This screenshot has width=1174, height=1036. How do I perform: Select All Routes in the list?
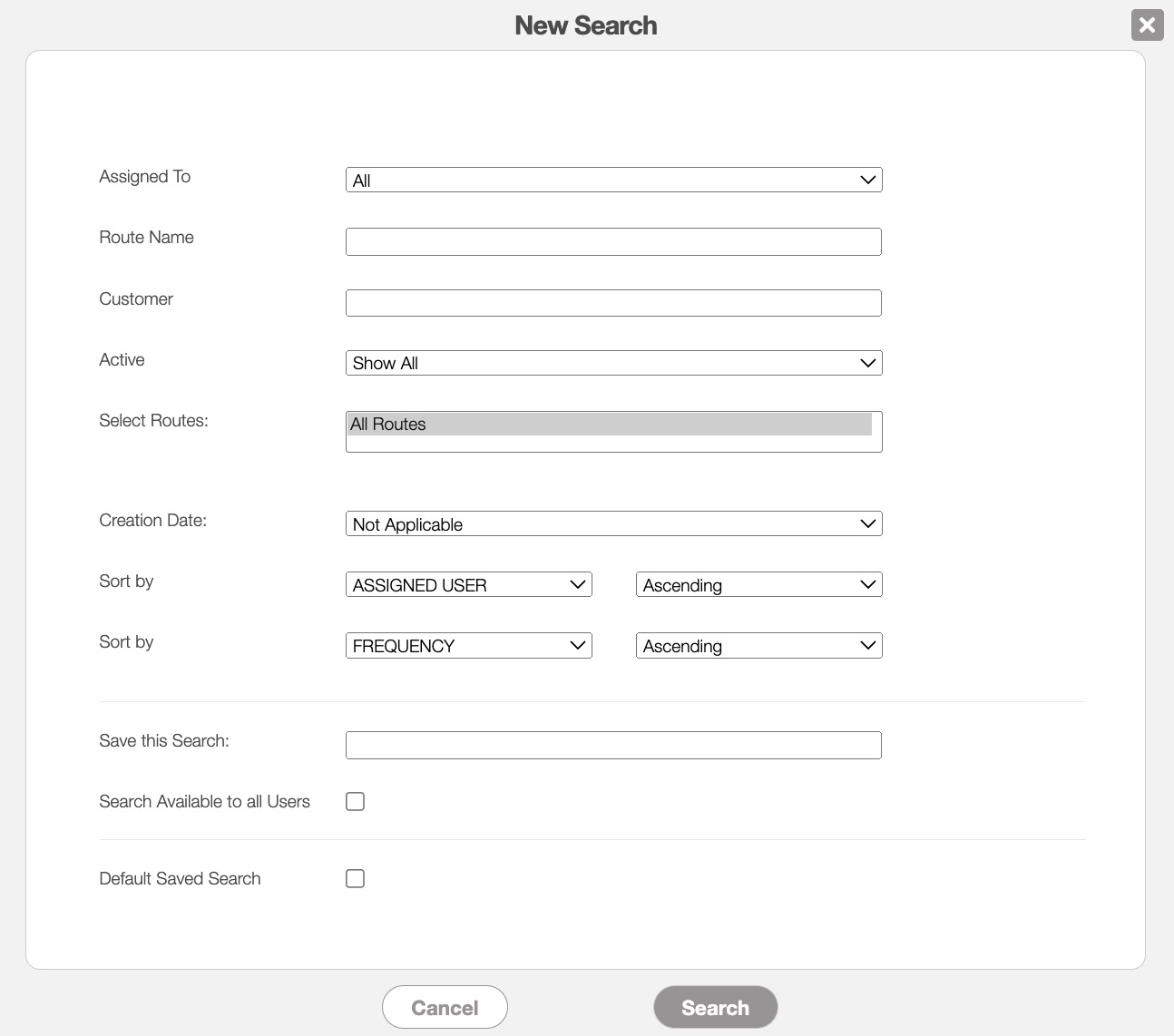click(608, 424)
